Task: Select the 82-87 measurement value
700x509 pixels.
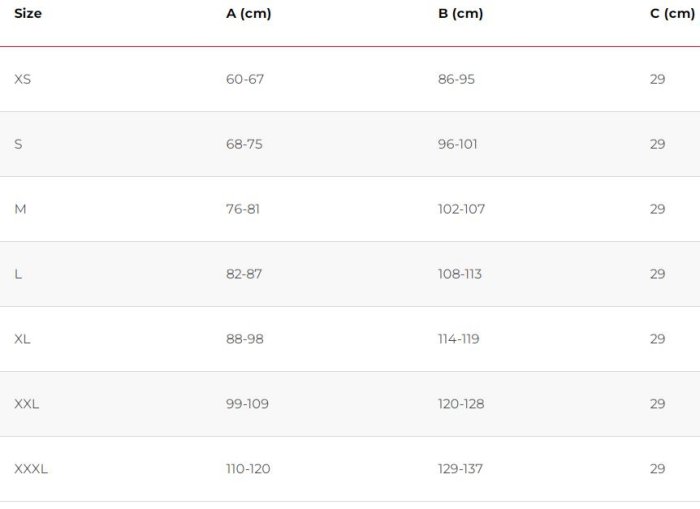Action: click(x=244, y=274)
